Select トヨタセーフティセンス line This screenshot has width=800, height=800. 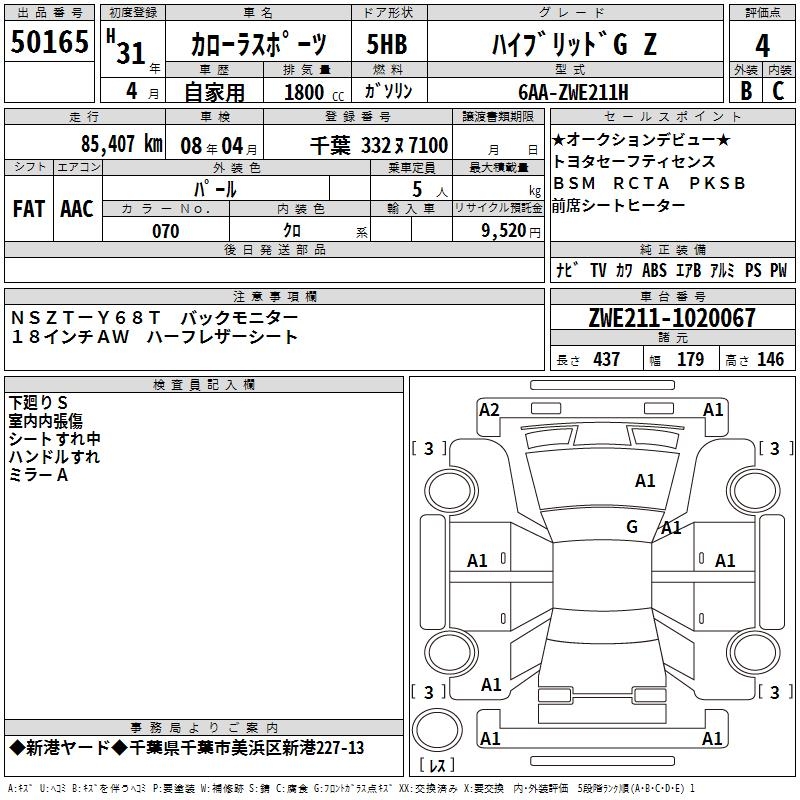pos(634,161)
